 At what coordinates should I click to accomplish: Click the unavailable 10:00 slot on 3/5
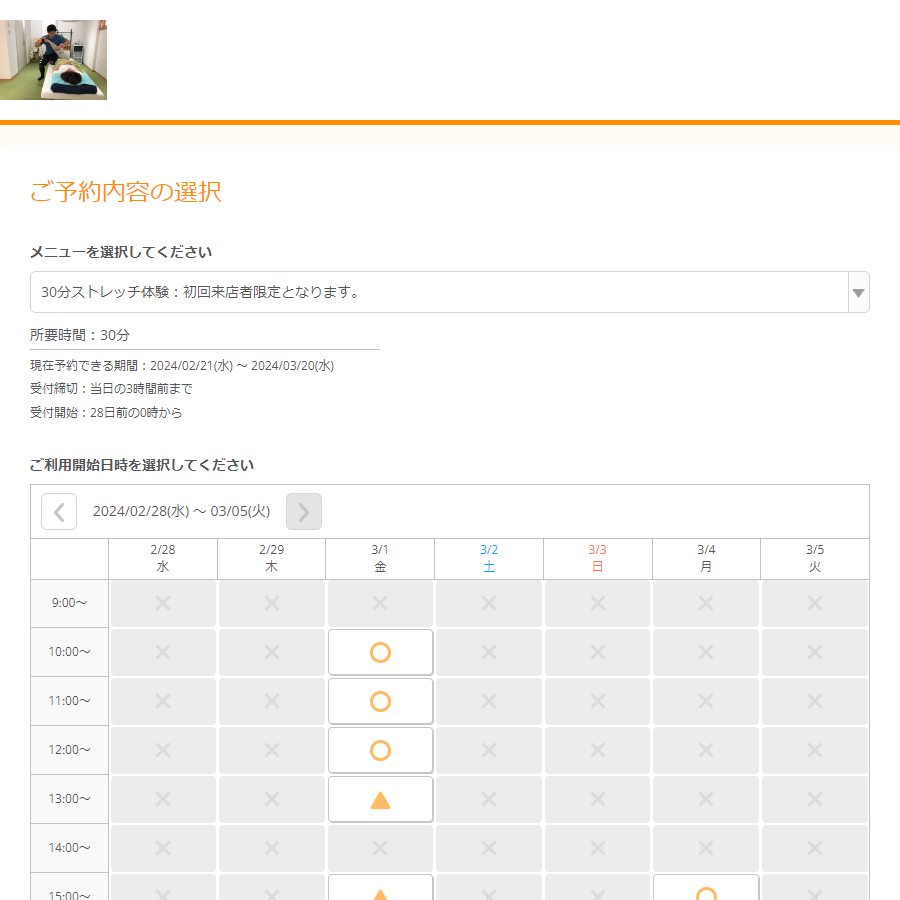pyautogui.click(x=814, y=652)
